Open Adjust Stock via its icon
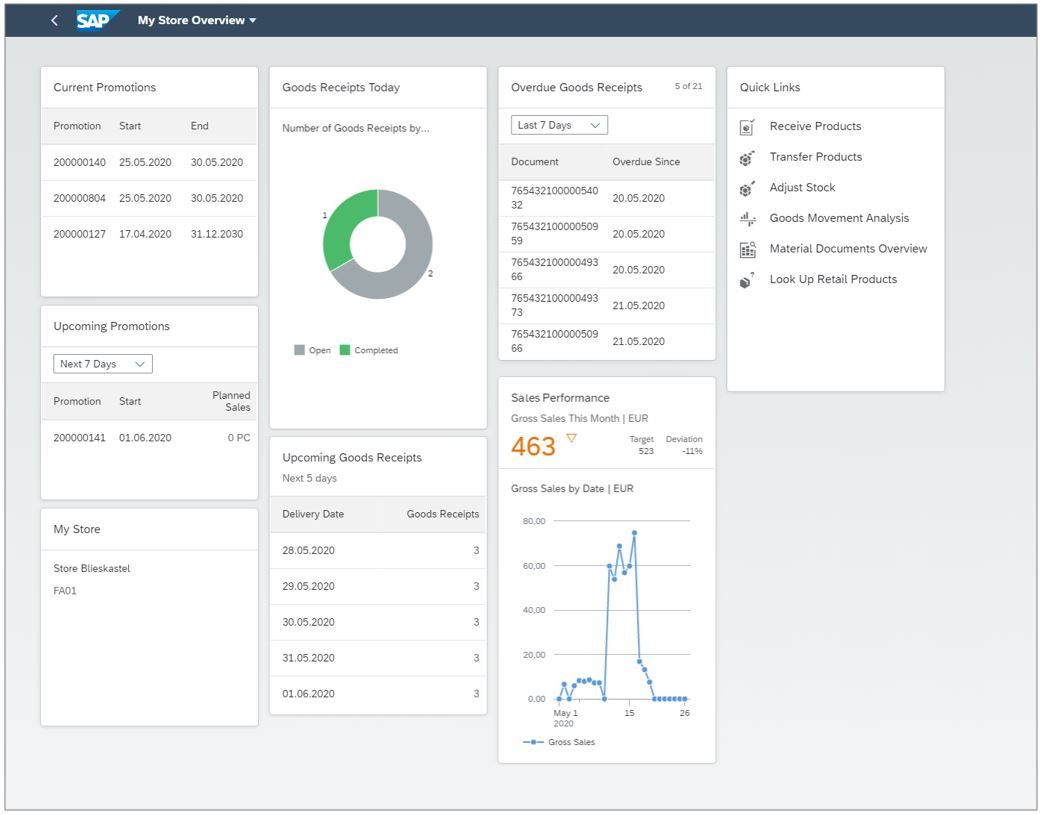This screenshot has height=815, width=1045. click(x=745, y=187)
